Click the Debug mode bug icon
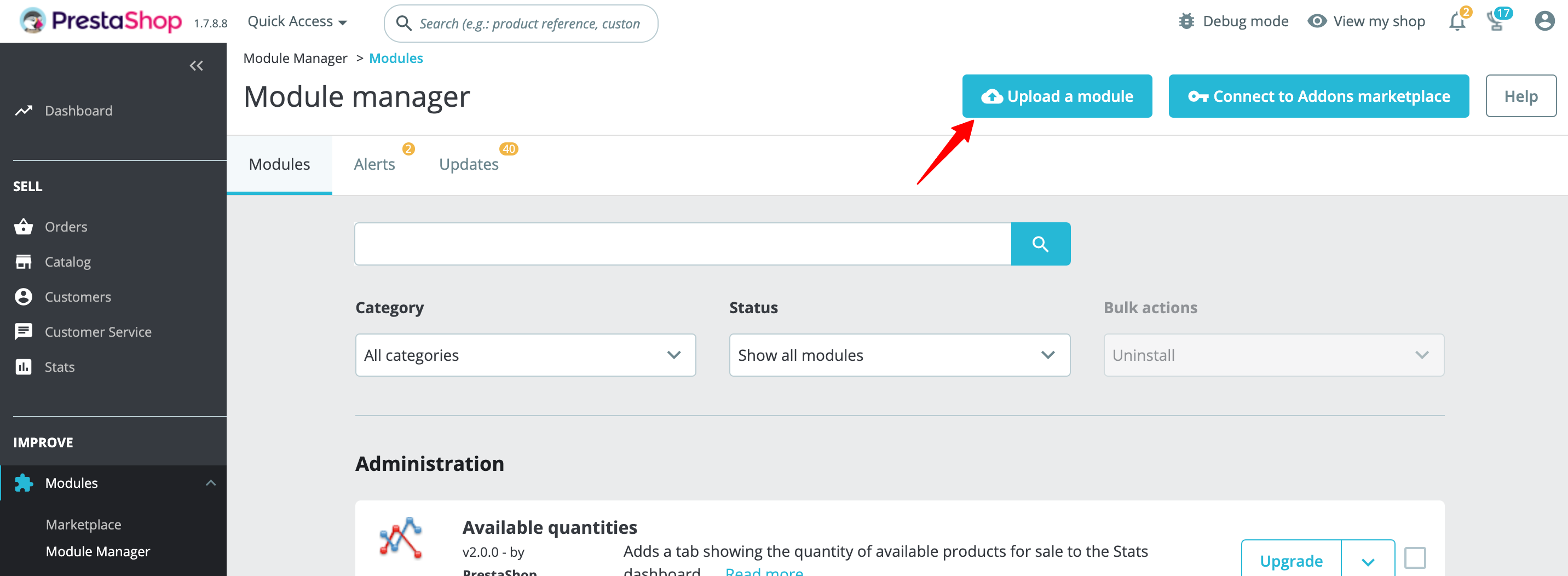 pos(1186,21)
